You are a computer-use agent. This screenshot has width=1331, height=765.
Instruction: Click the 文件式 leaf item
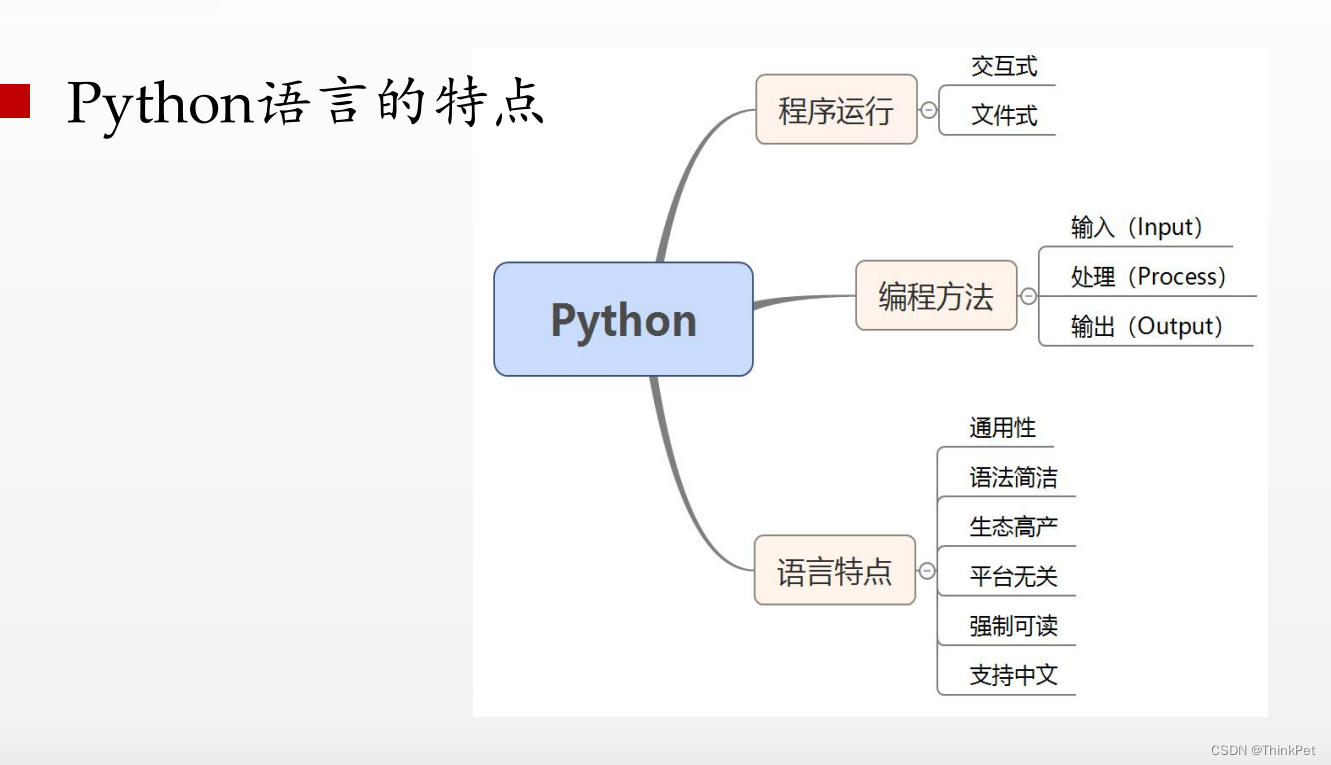click(x=1004, y=115)
